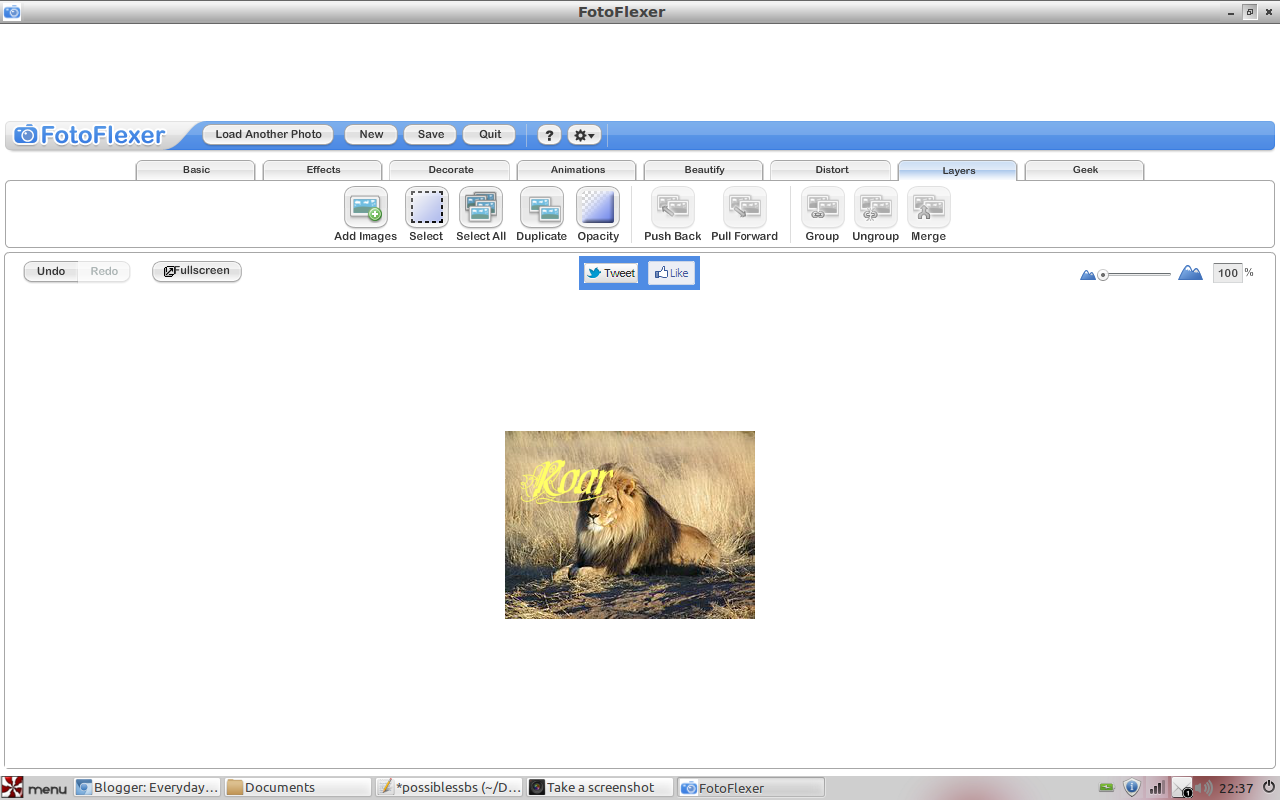
Task: Open Take a screenshot taskbar window
Action: coord(600,788)
